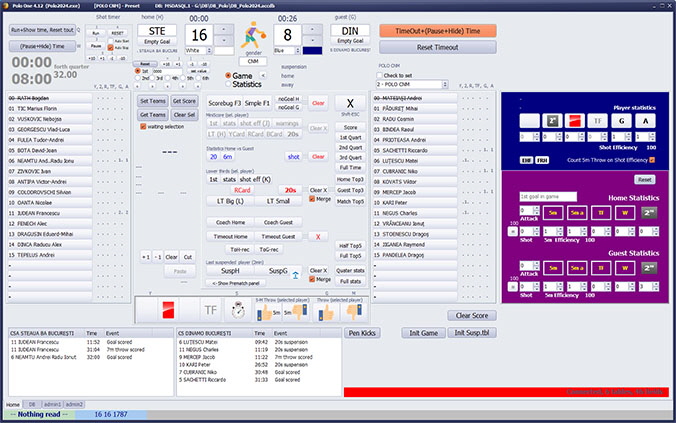Select the Game radio button

click(x=228, y=75)
